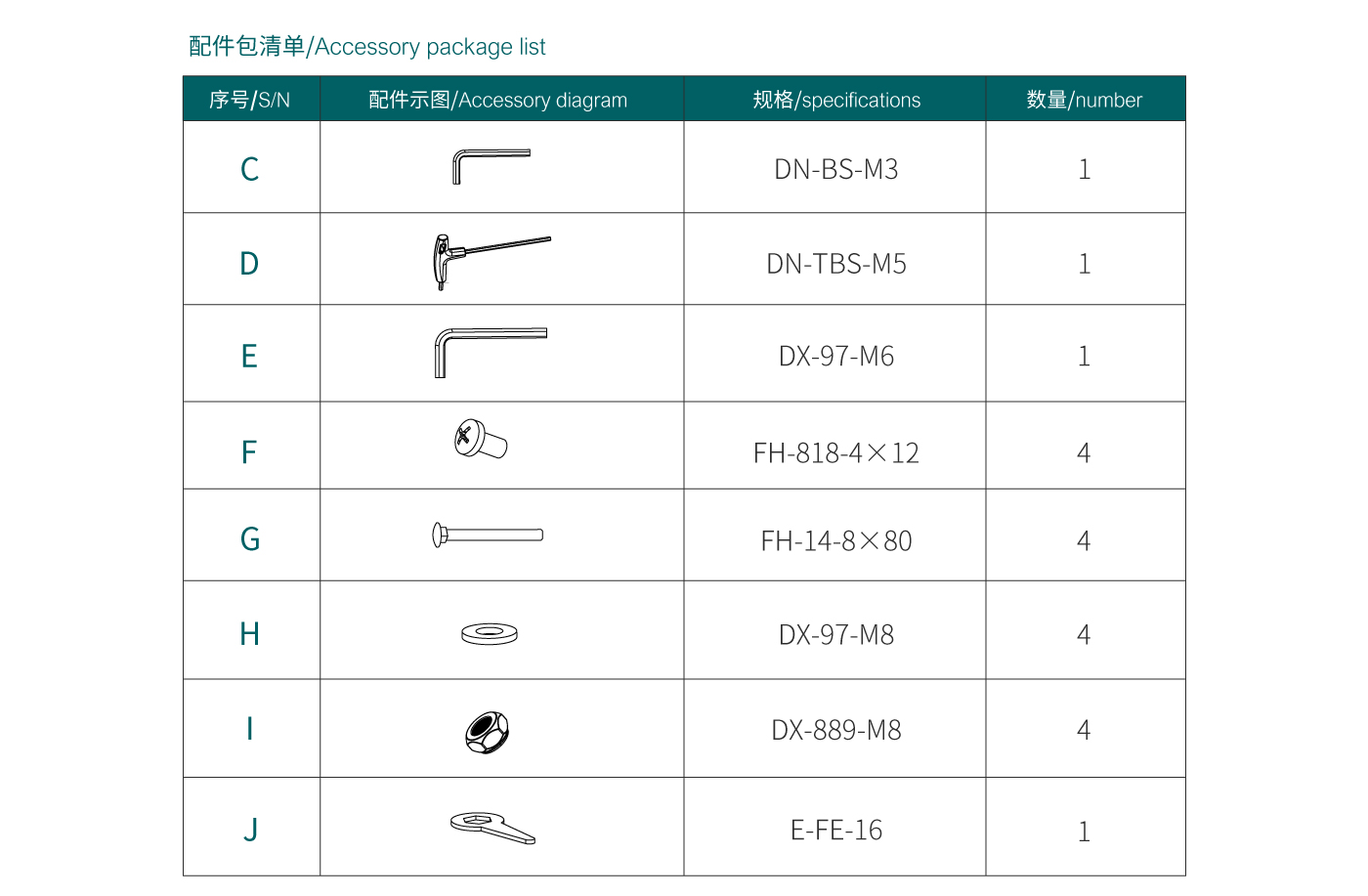1368x896 pixels.
Task: Click the DN-TBS-M5 specification text
Action: (836, 264)
